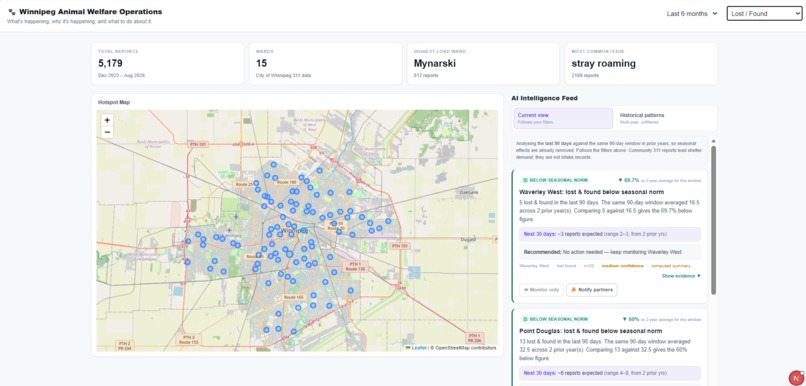
Task: Click the medium confidence tag
Action: coord(623,266)
